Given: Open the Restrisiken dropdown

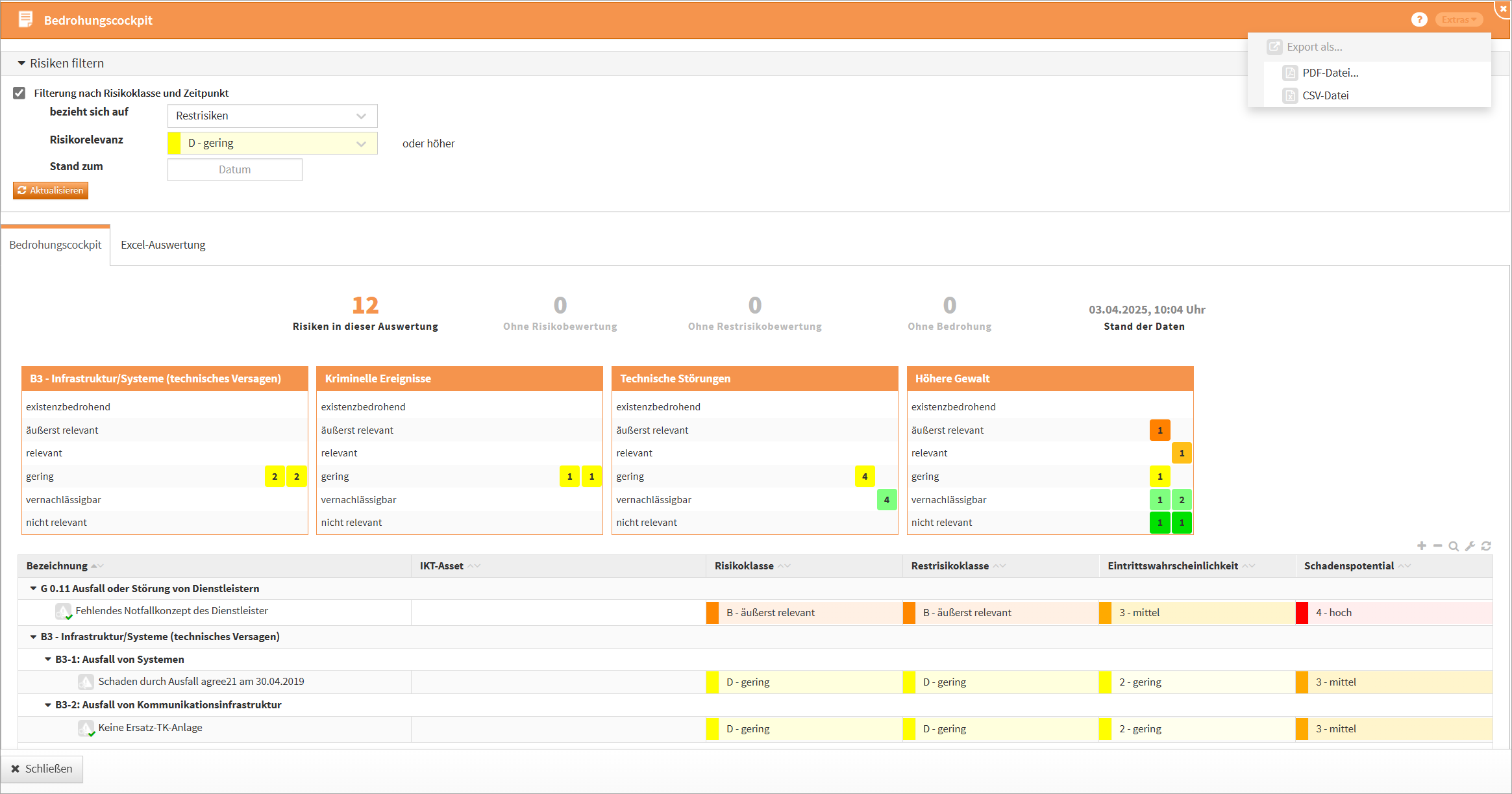Looking at the screenshot, I should [272, 116].
